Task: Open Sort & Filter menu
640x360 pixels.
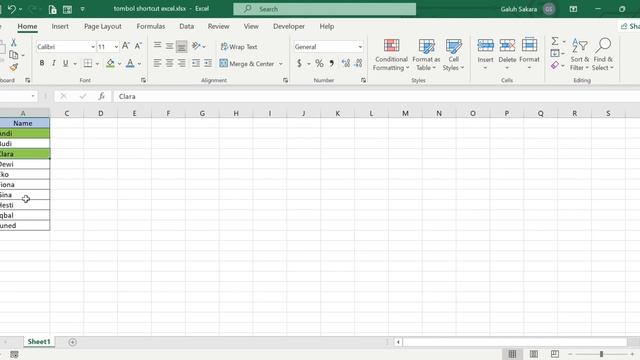Action: pyautogui.click(x=580, y=55)
